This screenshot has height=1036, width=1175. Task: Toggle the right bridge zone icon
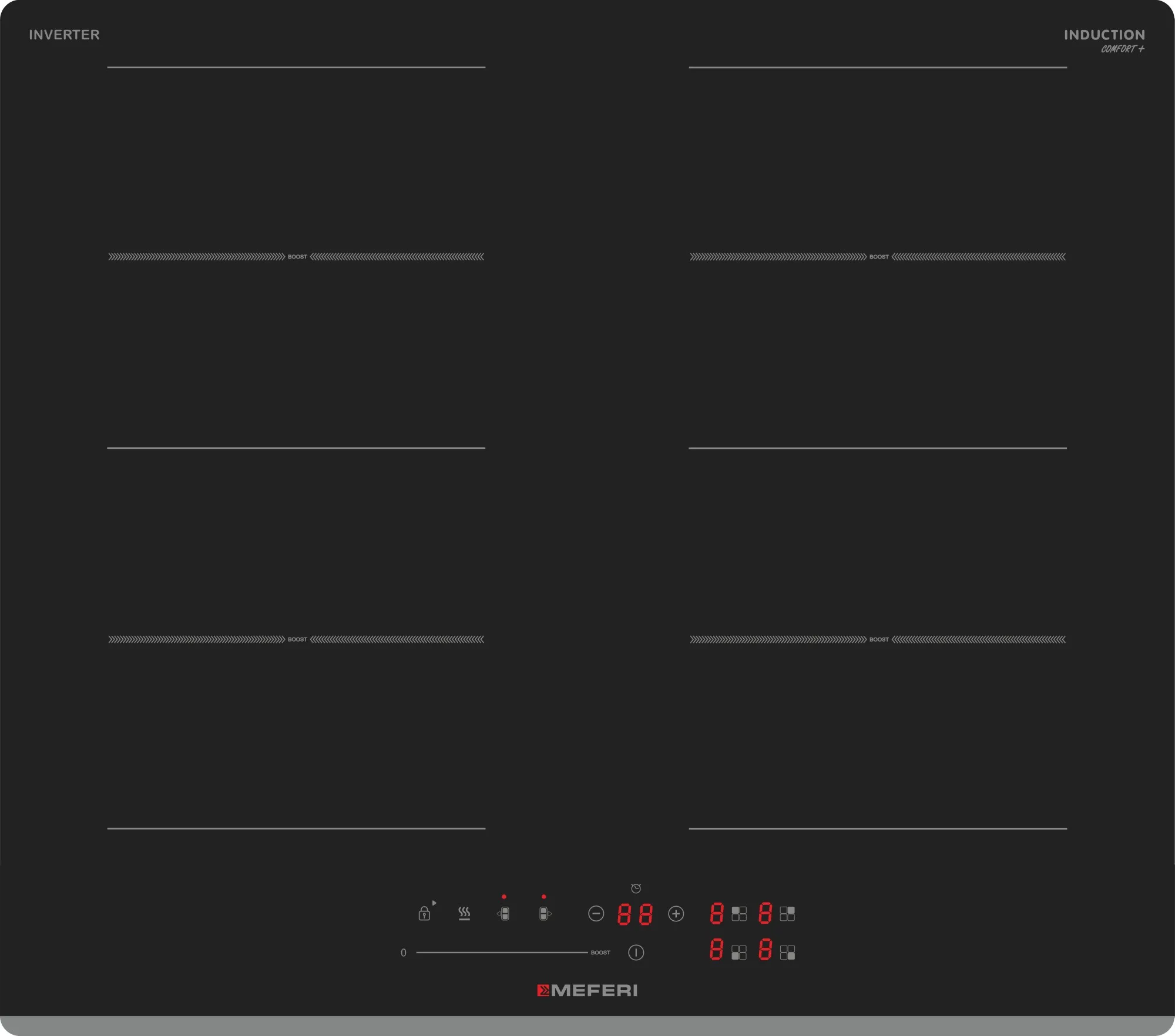545,914
